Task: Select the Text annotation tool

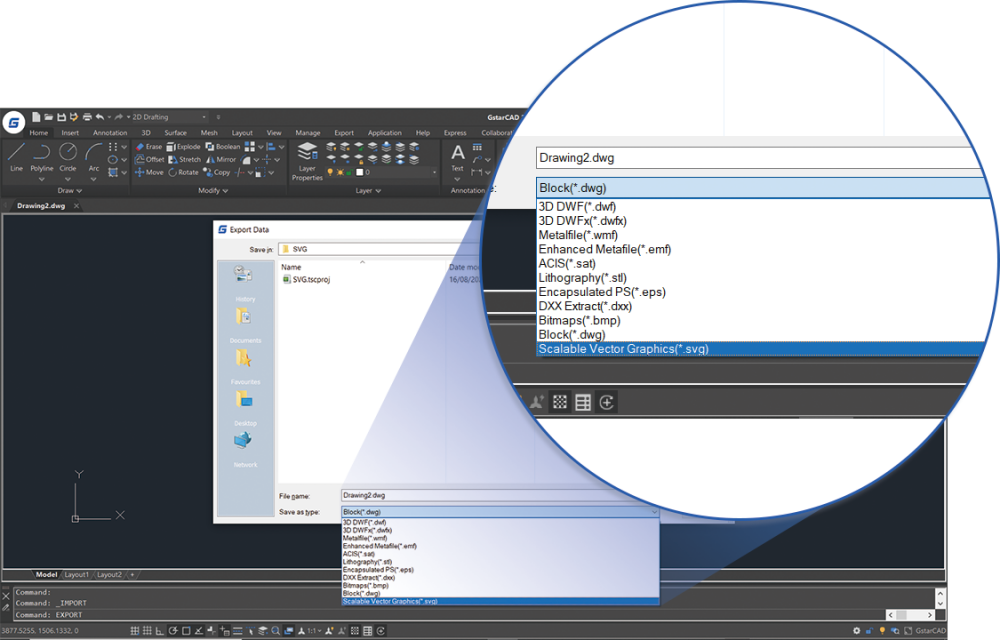Action: (457, 157)
